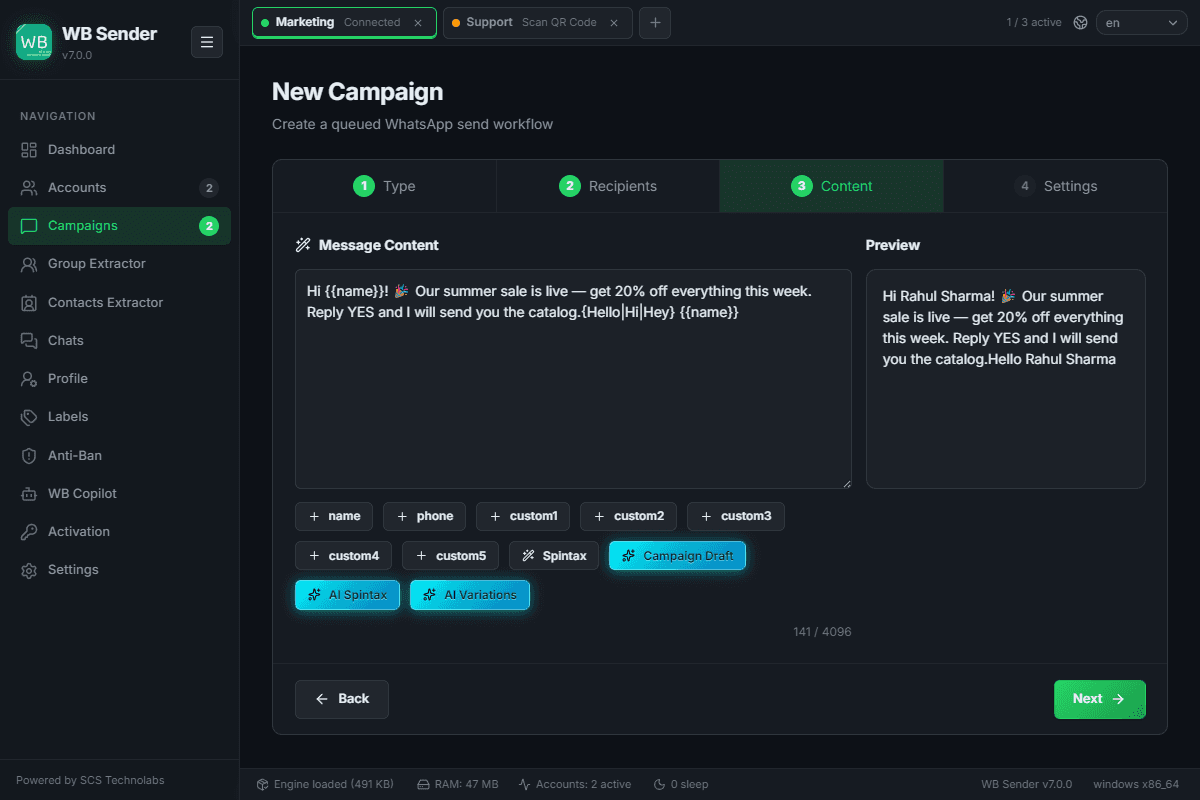Switch to the Marketing account tab
This screenshot has width=1200, height=800.
pyautogui.click(x=344, y=23)
